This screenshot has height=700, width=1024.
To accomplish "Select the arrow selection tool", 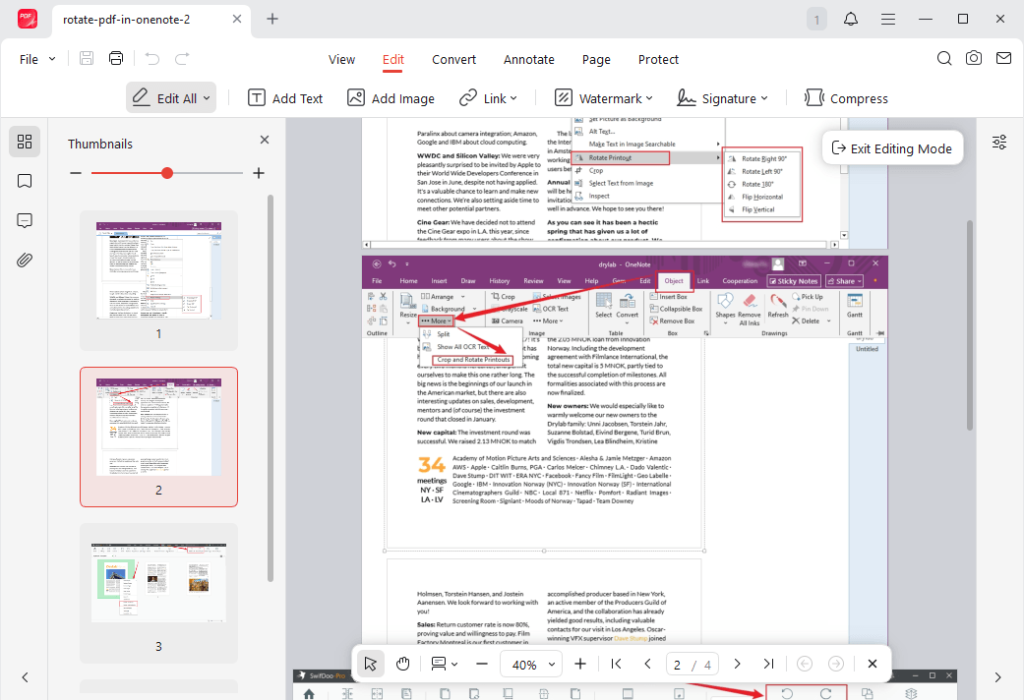I will 371,663.
